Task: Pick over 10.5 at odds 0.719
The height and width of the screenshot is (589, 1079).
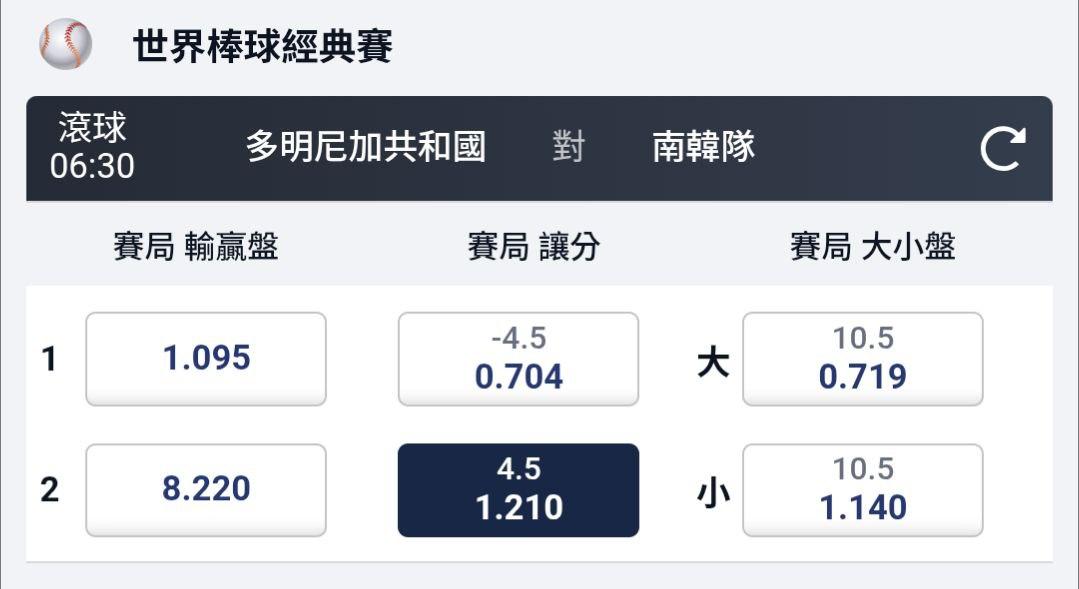Action: click(862, 359)
